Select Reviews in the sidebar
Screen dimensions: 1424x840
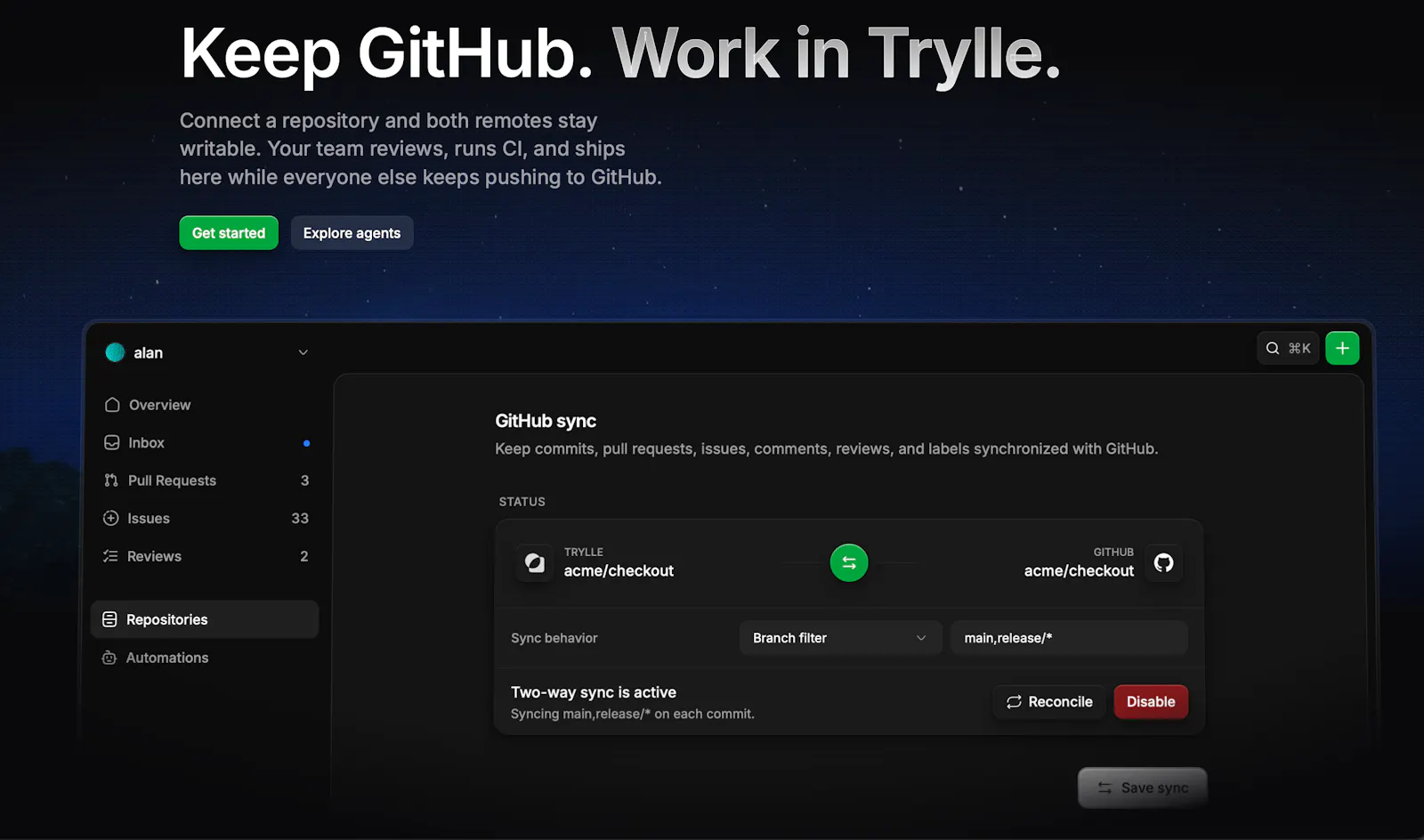click(205, 556)
